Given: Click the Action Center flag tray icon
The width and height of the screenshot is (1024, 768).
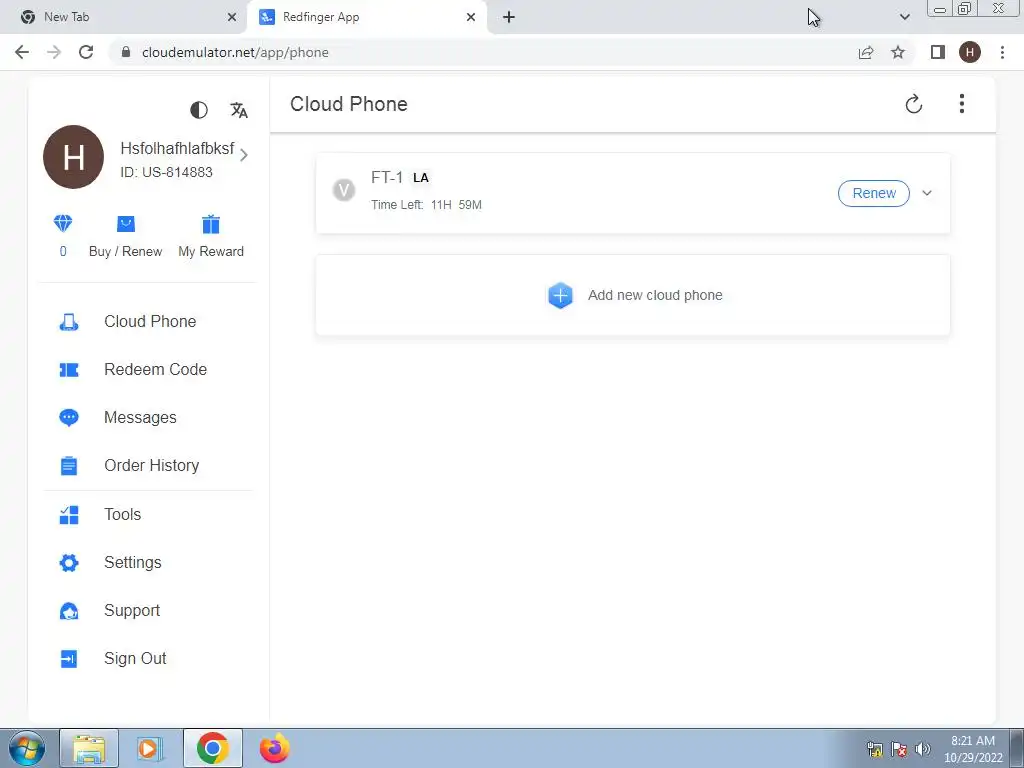Looking at the screenshot, I should point(899,749).
